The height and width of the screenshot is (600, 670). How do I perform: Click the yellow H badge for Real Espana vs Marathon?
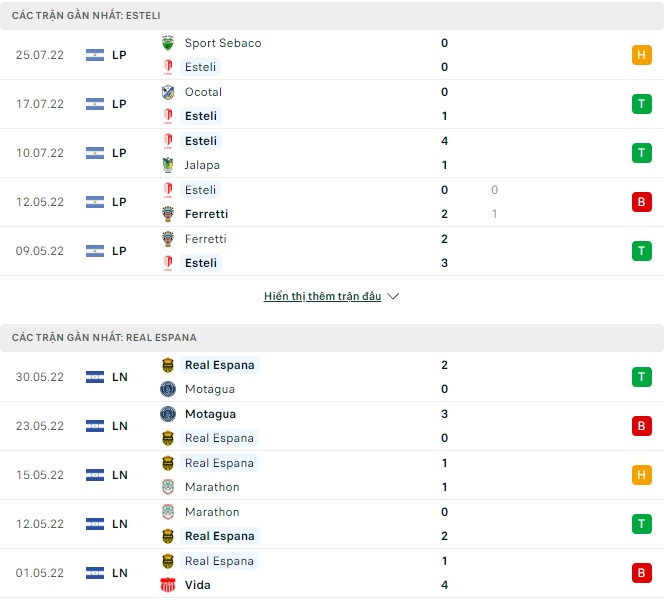(641, 475)
